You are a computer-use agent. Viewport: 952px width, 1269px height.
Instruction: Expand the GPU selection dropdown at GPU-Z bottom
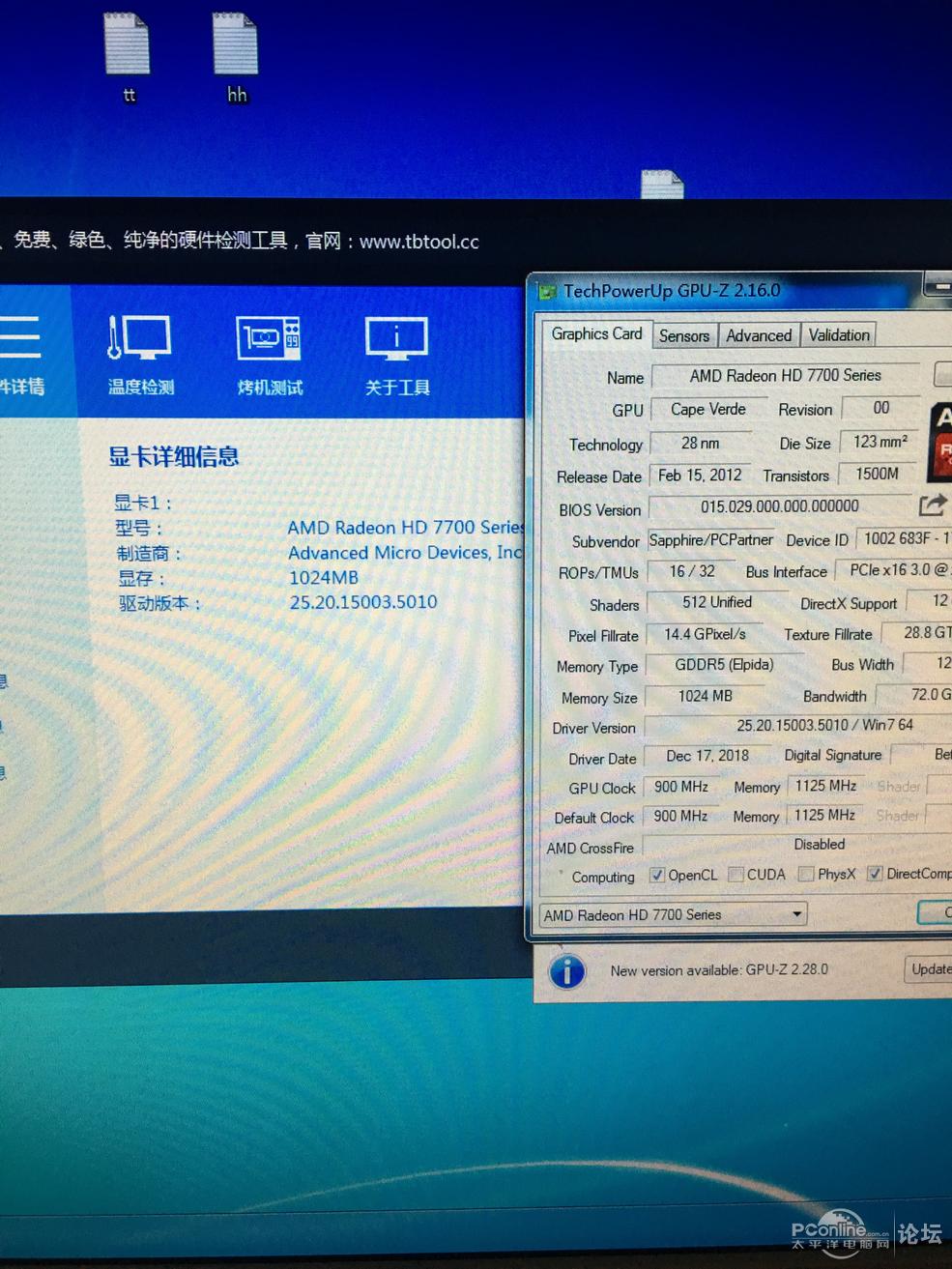(x=673, y=914)
